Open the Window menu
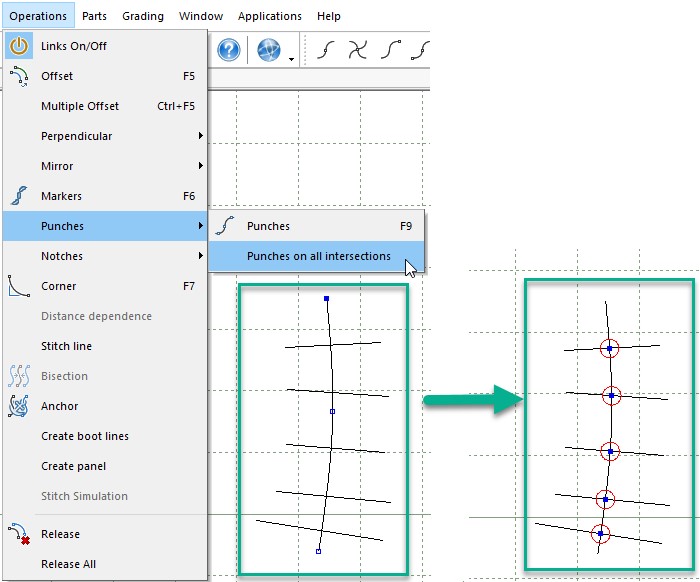Viewport: 700px width, 582px height. pyautogui.click(x=201, y=16)
